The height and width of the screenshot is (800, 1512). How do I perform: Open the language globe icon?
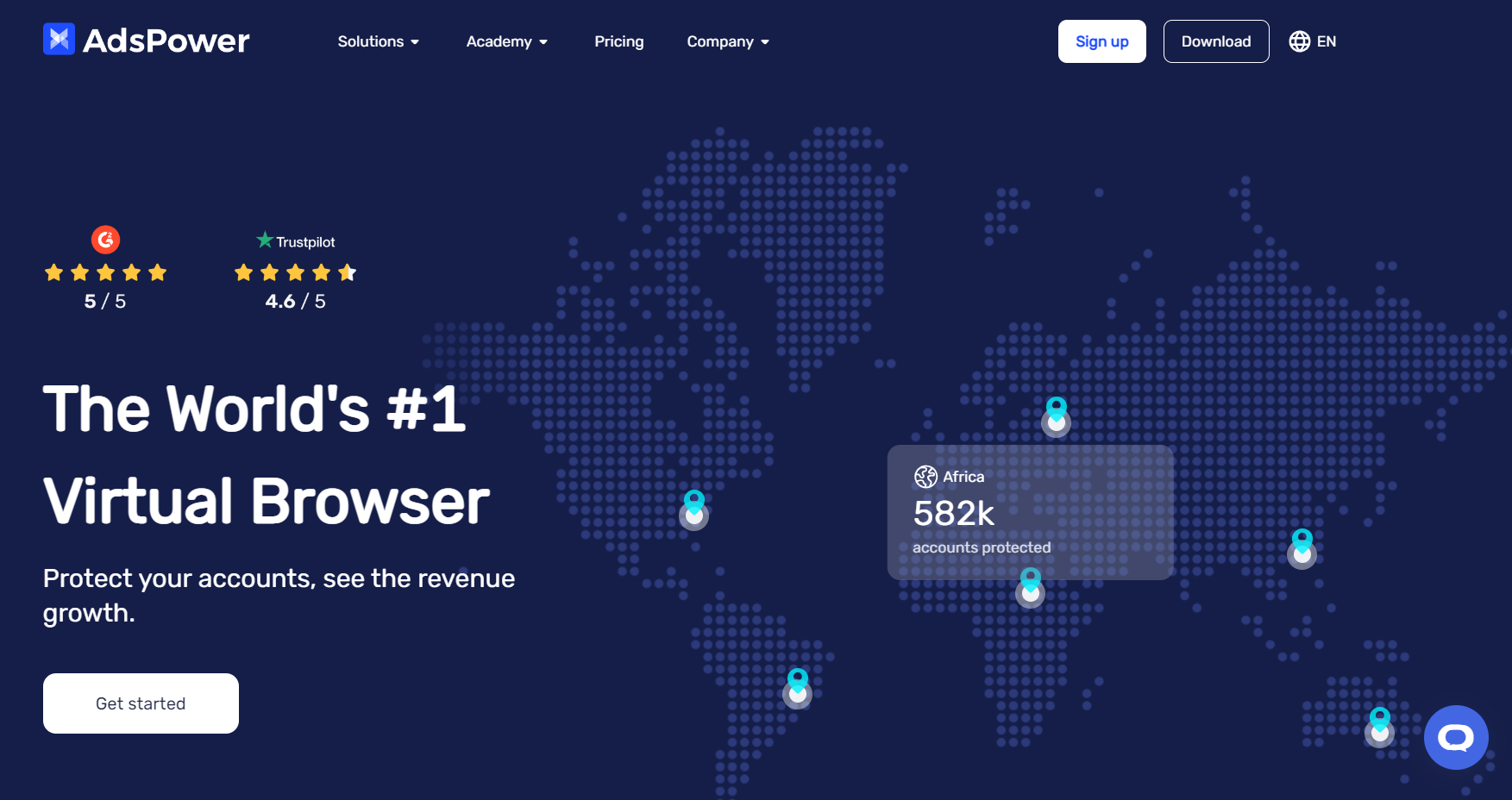(1299, 41)
